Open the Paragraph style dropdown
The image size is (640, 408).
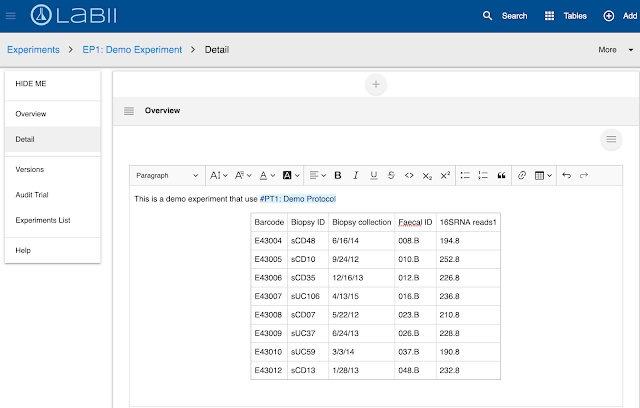(x=167, y=175)
